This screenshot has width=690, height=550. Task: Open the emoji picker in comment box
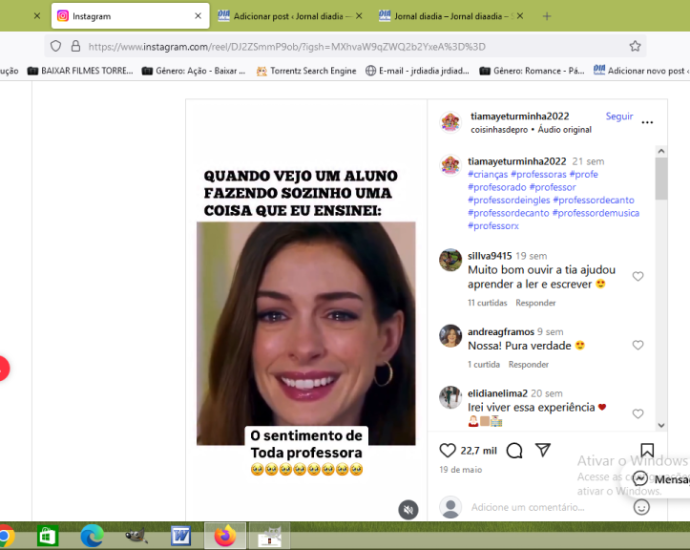(642, 507)
